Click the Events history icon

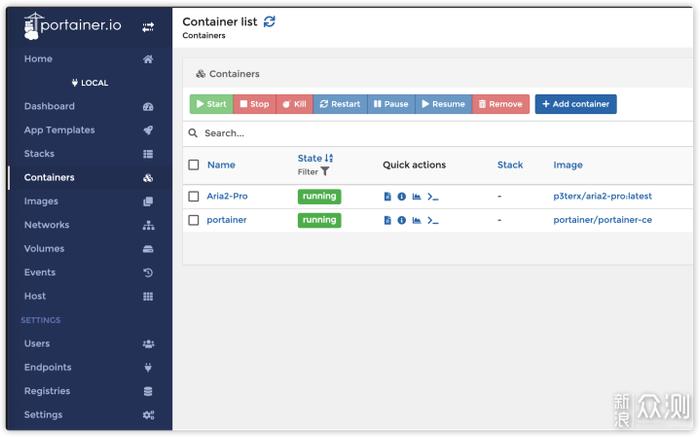click(x=148, y=272)
